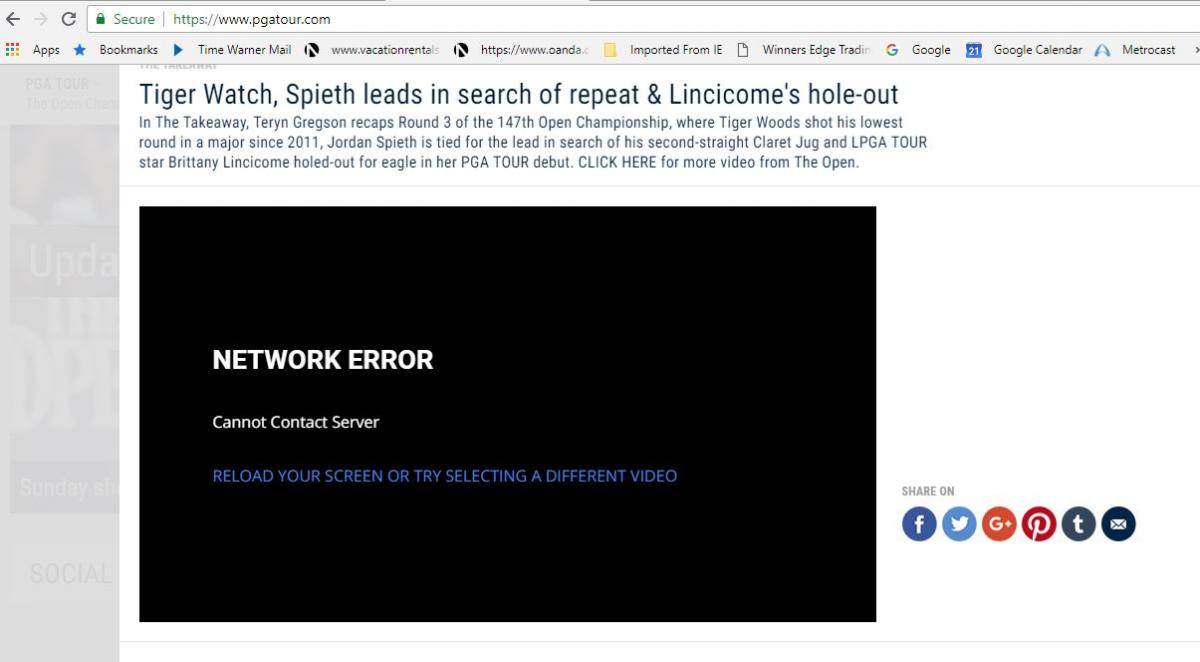Share the video on Pinterest
The width and height of the screenshot is (1200, 662).
click(x=1039, y=524)
